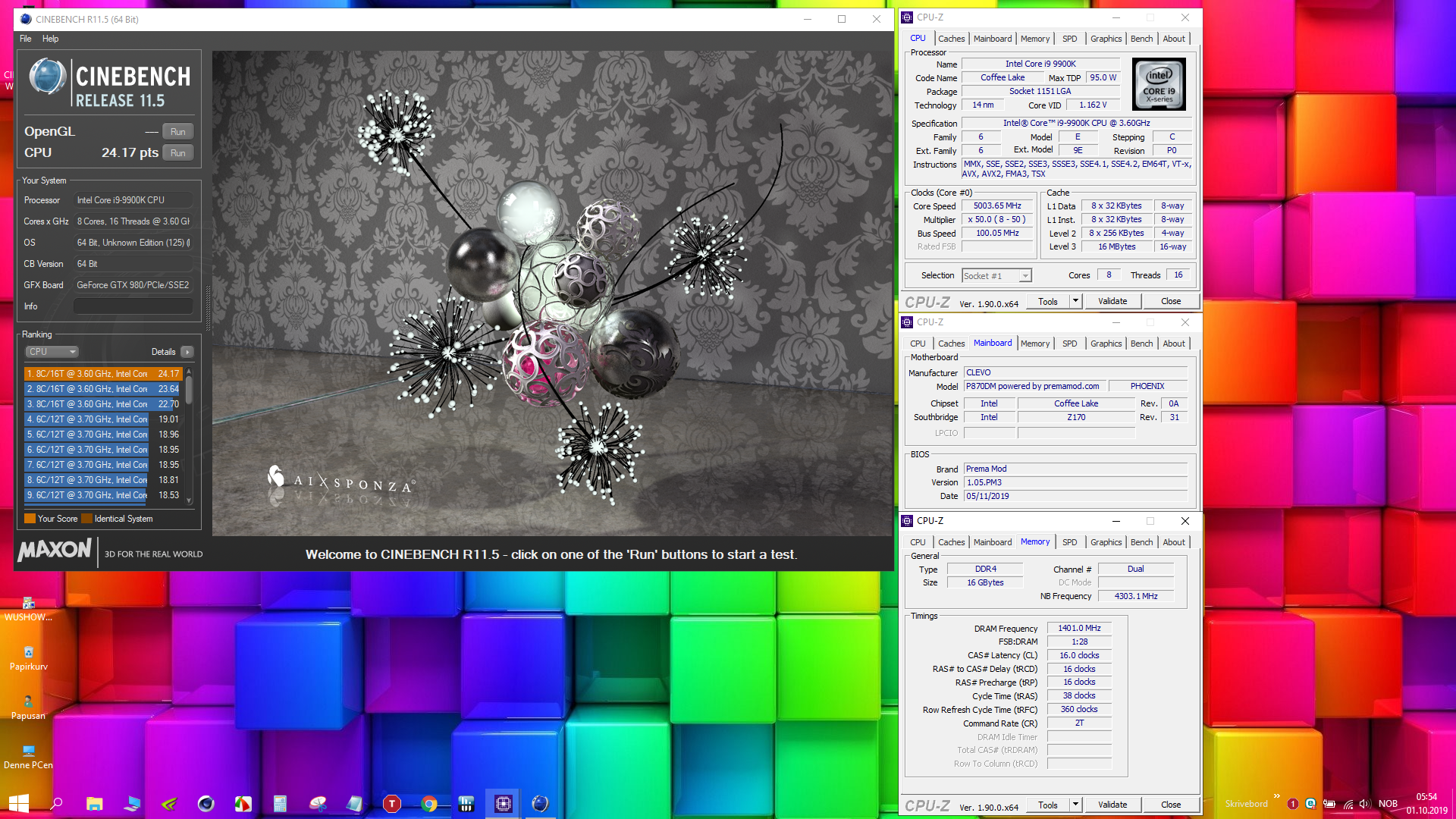Open the Cinema 4D sphere taskbar icon
Viewport: 1456px width, 819px height.
click(206, 804)
